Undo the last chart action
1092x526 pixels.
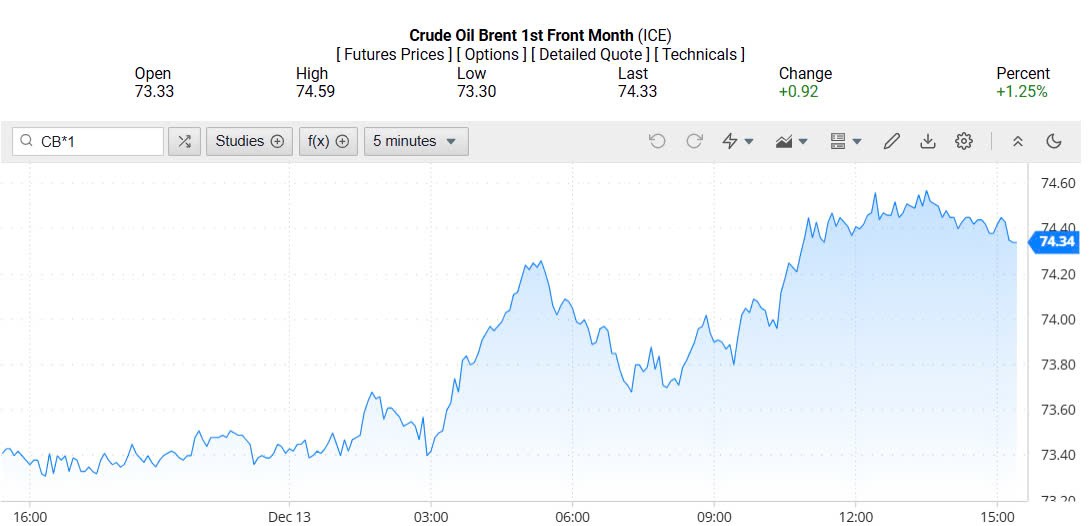[x=657, y=141]
